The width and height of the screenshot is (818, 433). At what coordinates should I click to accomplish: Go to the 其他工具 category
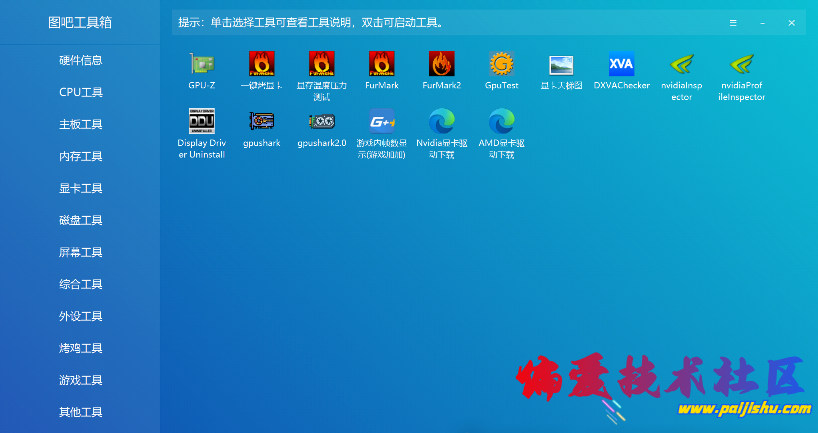(x=81, y=412)
